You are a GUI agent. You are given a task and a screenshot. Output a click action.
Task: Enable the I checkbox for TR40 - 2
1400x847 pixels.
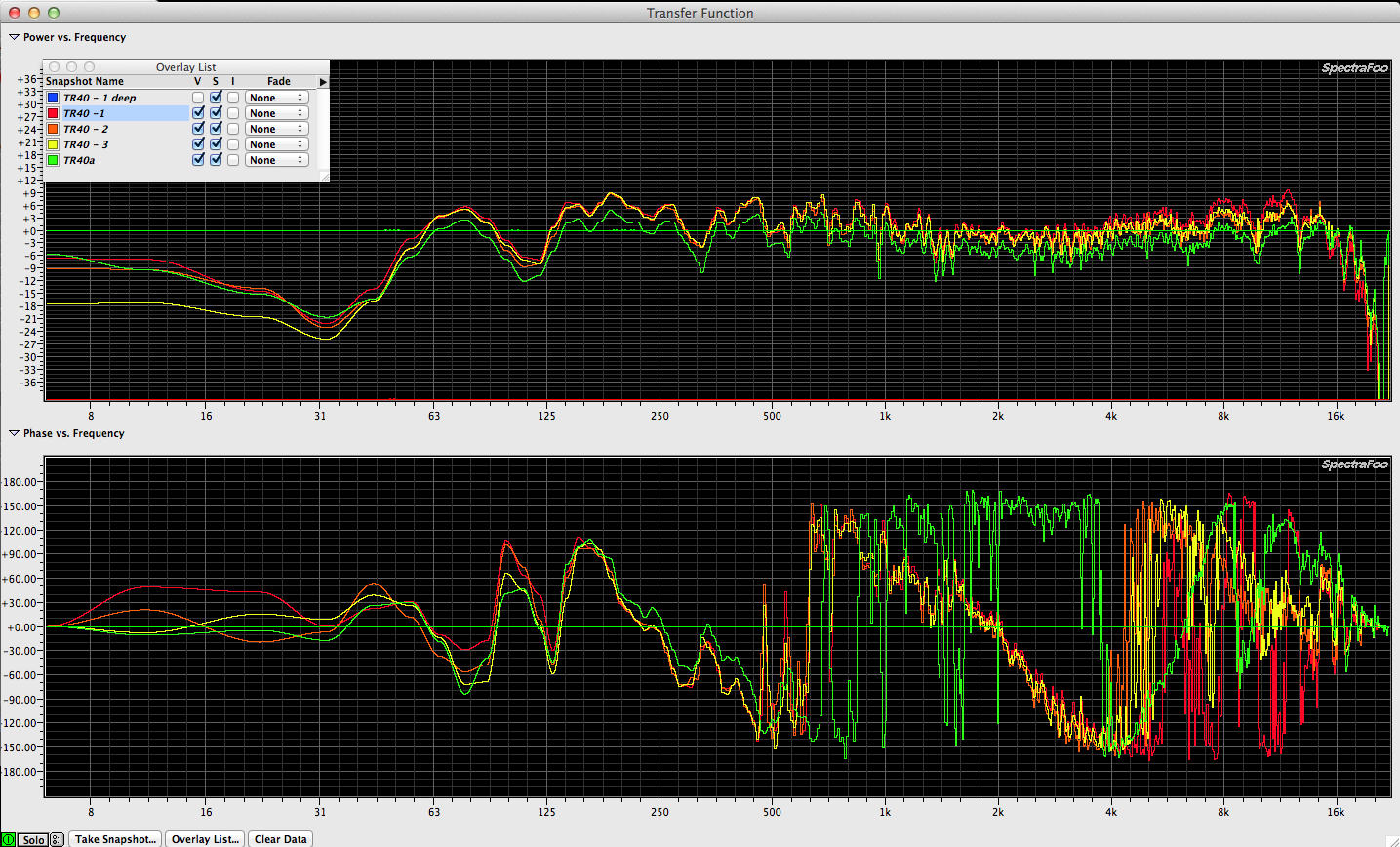(x=233, y=129)
